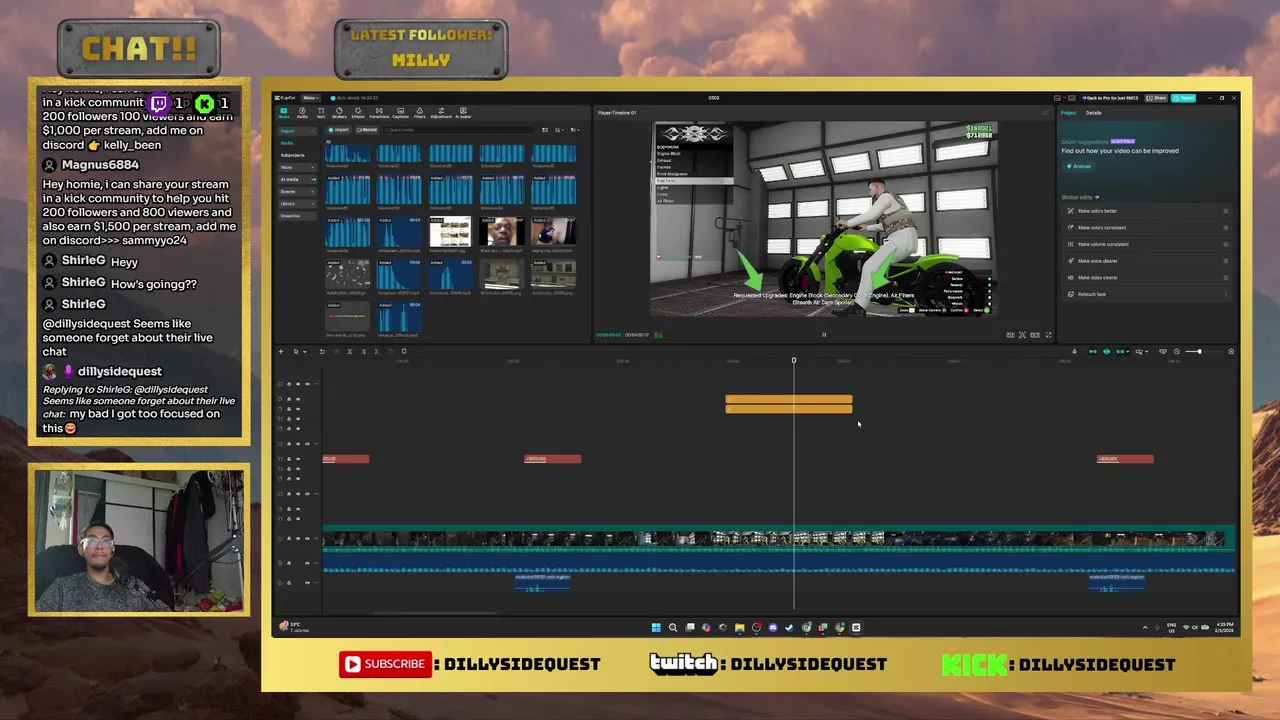Click the Import media button
The width and height of the screenshot is (1280, 720).
click(x=339, y=130)
